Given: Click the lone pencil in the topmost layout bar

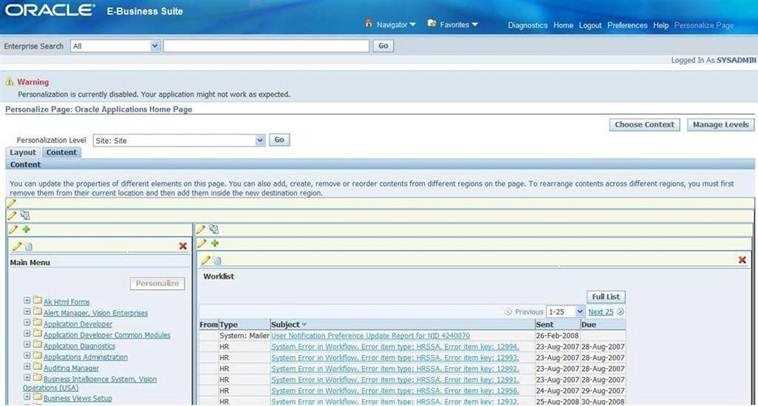Looking at the screenshot, I should [x=12, y=203].
